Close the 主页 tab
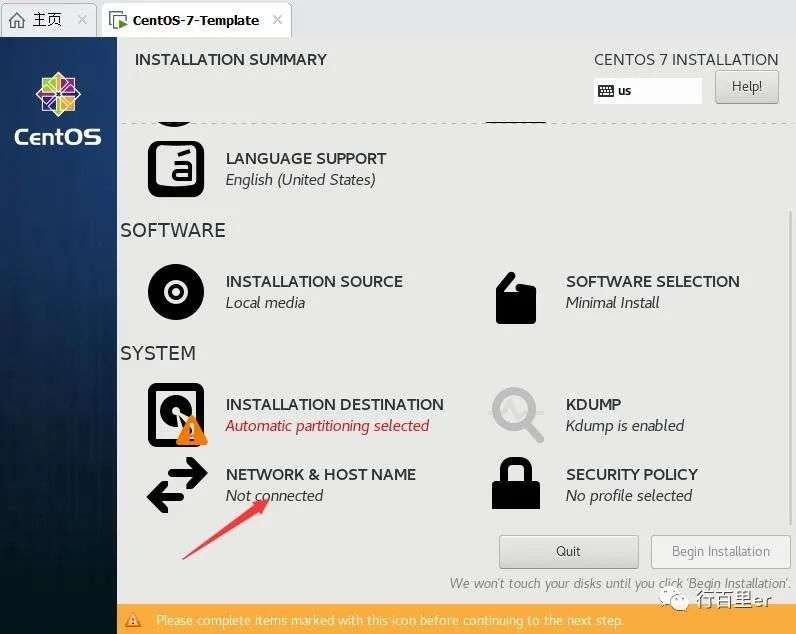 coord(82,20)
